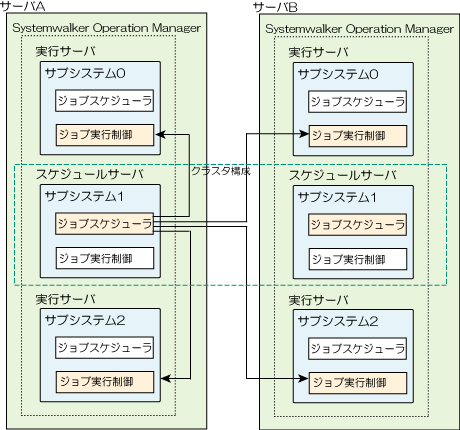The width and height of the screenshot is (460, 430).
Task: Select ジョブ実行制御 box in サーバB サブシステム2
Action: (x=358, y=383)
